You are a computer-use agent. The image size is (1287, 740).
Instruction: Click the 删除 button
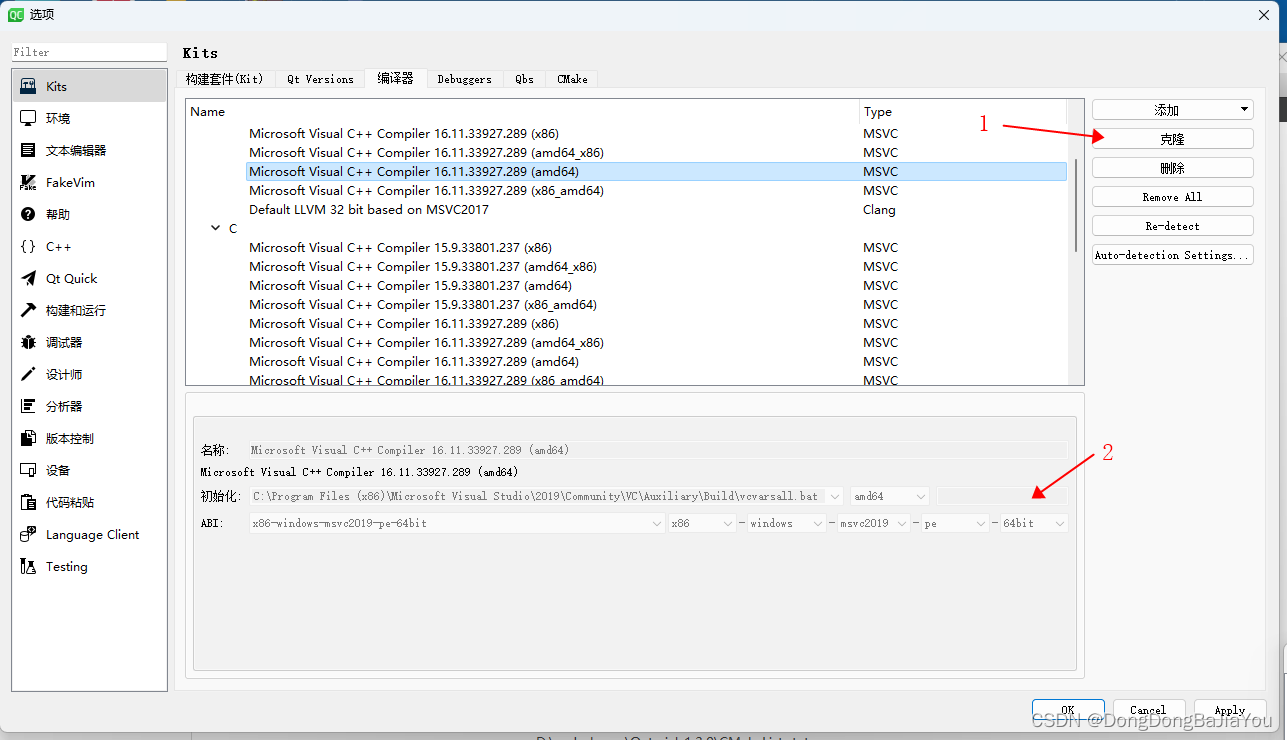tap(1172, 168)
